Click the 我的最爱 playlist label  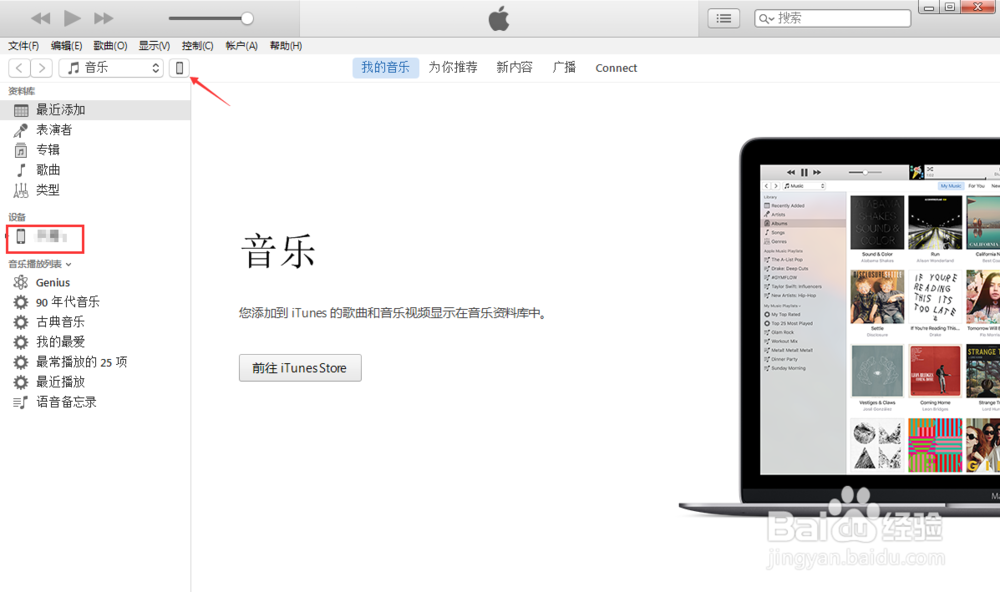tap(60, 342)
